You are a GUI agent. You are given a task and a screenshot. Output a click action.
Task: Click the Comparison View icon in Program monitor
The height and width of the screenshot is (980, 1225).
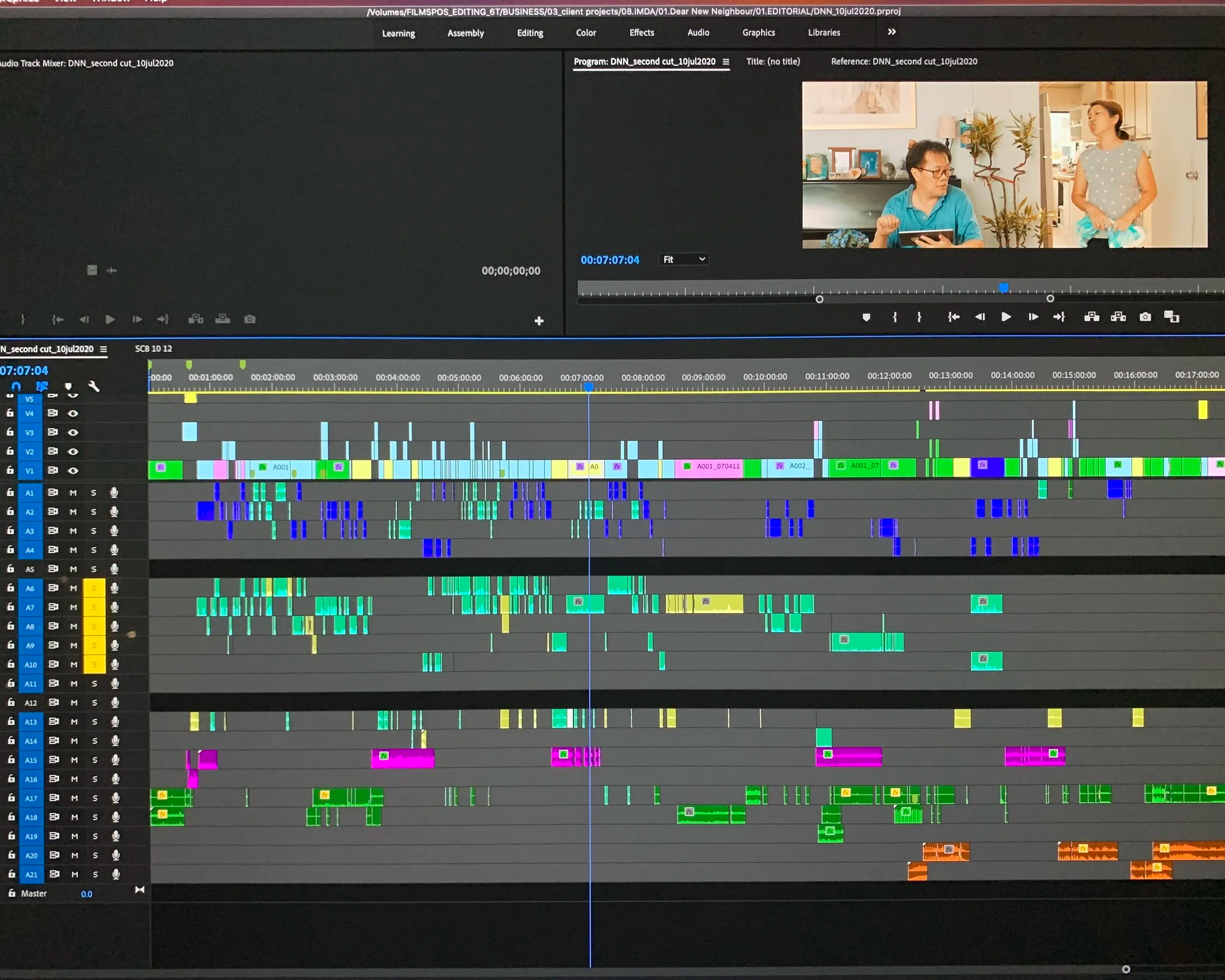click(1172, 317)
